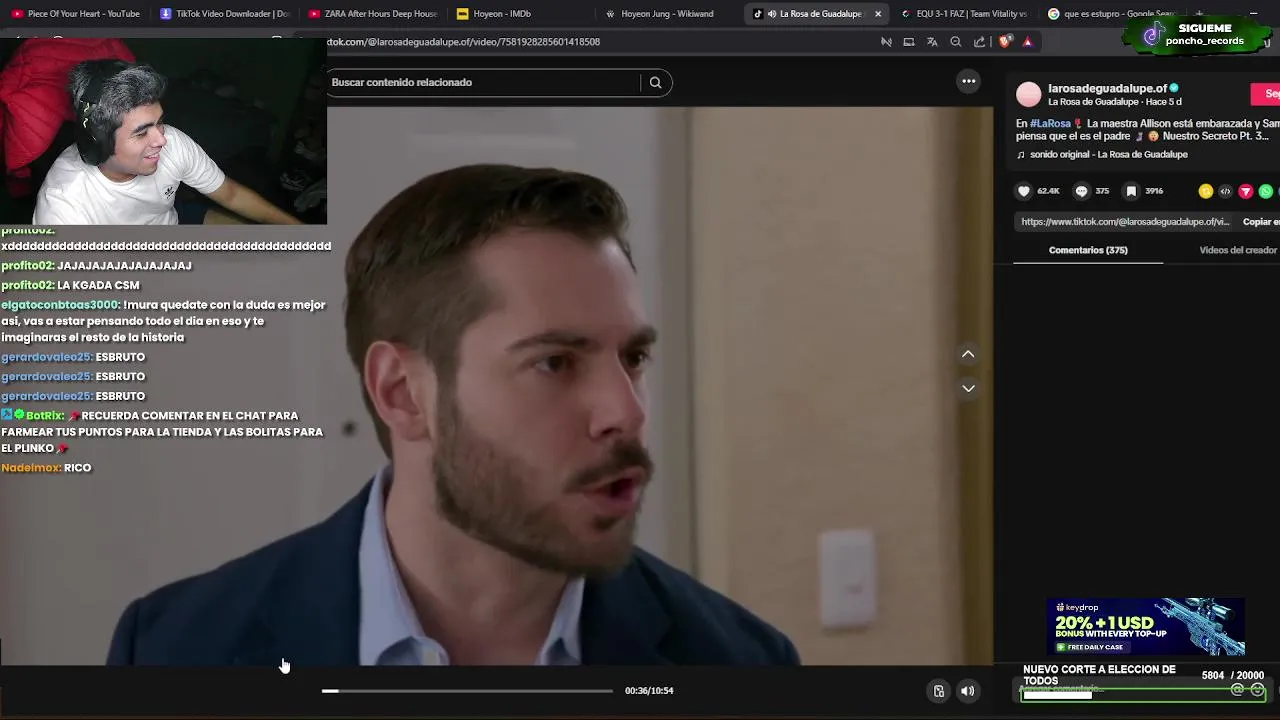Click the mention @ icon in comment box
This screenshot has width=1280, height=720.
[x=1237, y=690]
